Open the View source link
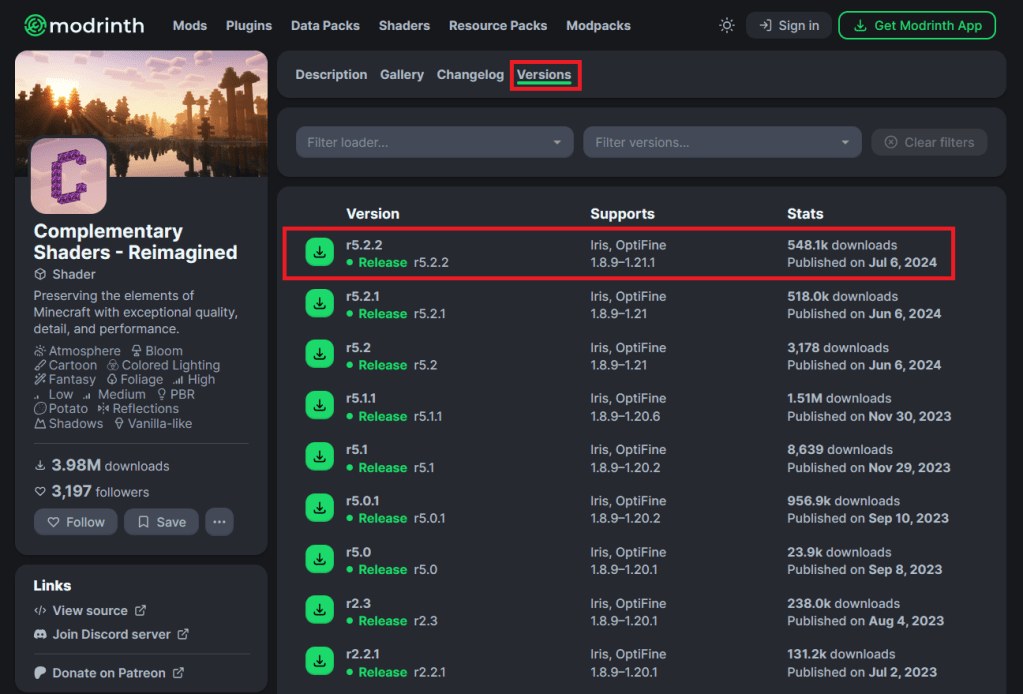1023x694 pixels. [90, 610]
